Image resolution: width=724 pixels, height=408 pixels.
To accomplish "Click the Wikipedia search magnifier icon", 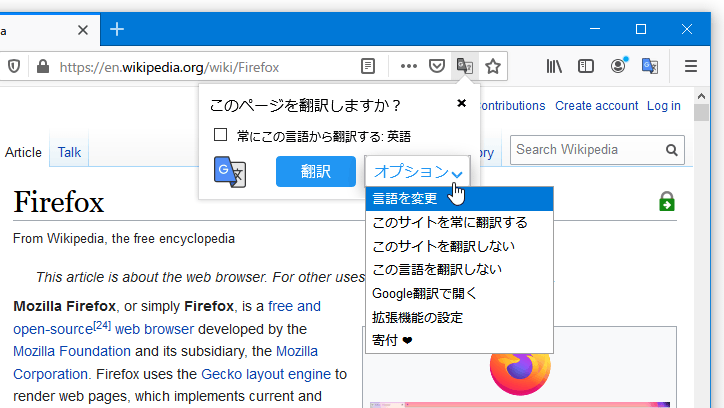I will (672, 150).
